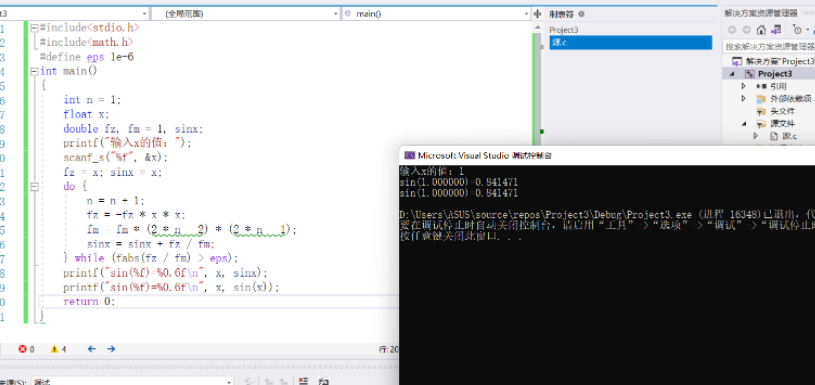Expand the 外部依赖项 node
The image size is (815, 385).
pos(744,99)
